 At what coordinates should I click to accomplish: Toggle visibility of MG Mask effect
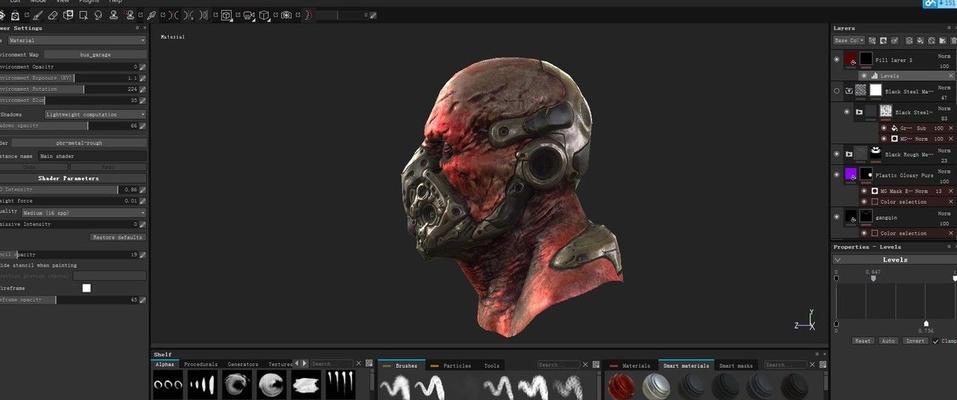(x=864, y=191)
